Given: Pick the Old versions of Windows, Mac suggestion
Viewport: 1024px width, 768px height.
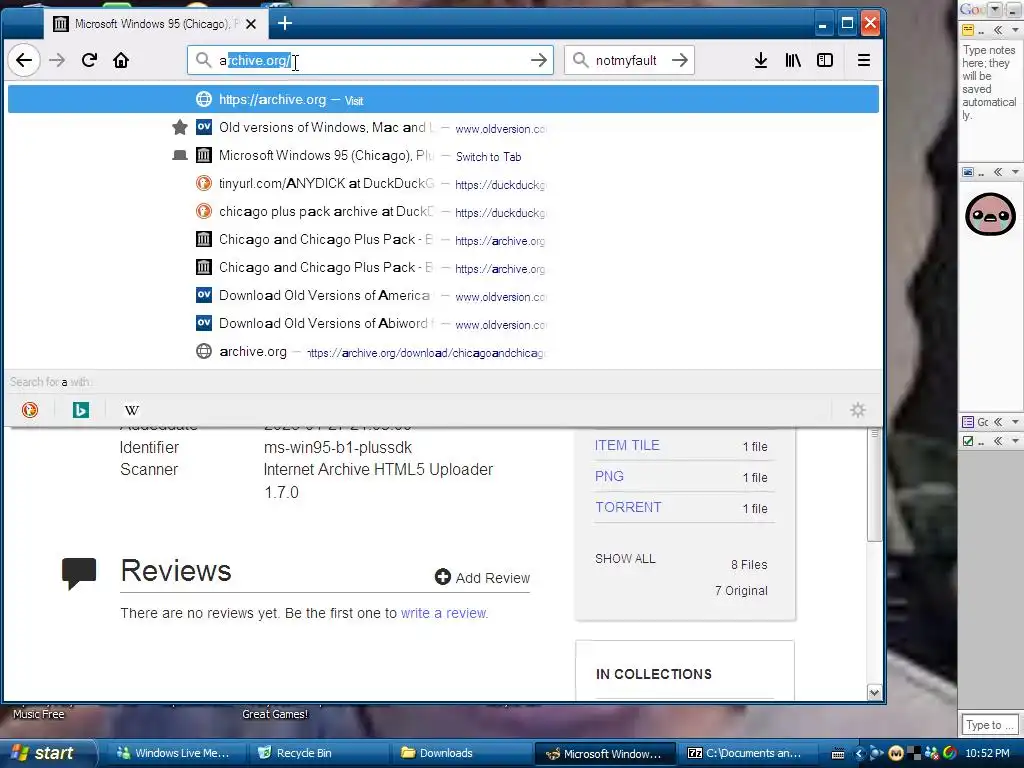Looking at the screenshot, I should [443, 127].
